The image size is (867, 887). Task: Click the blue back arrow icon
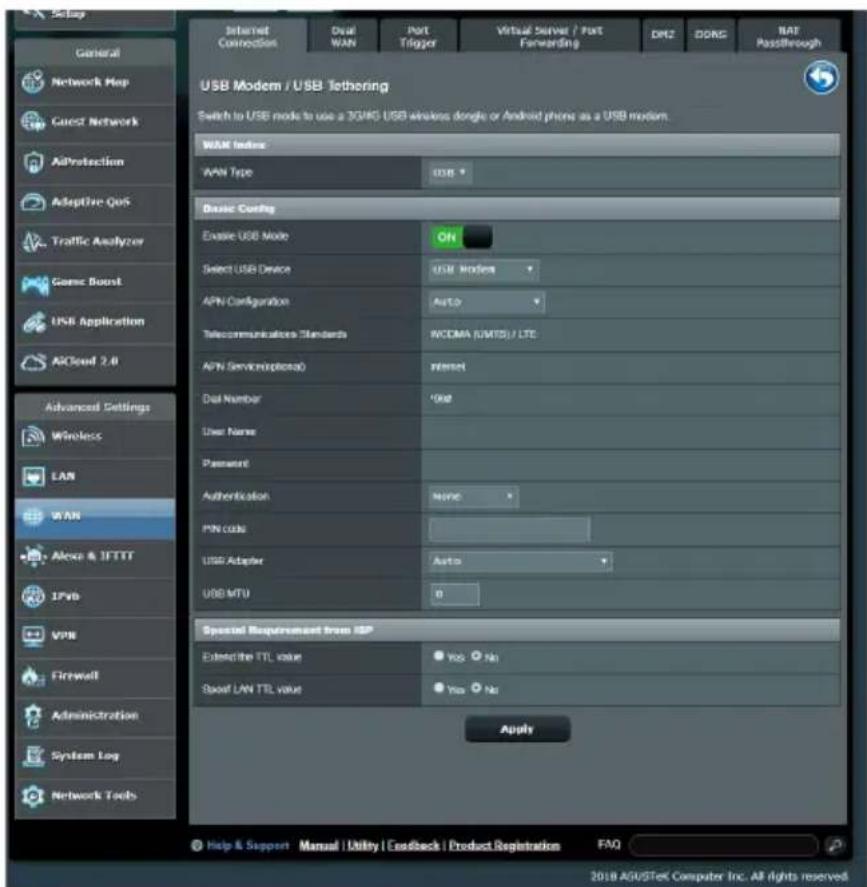click(821, 77)
